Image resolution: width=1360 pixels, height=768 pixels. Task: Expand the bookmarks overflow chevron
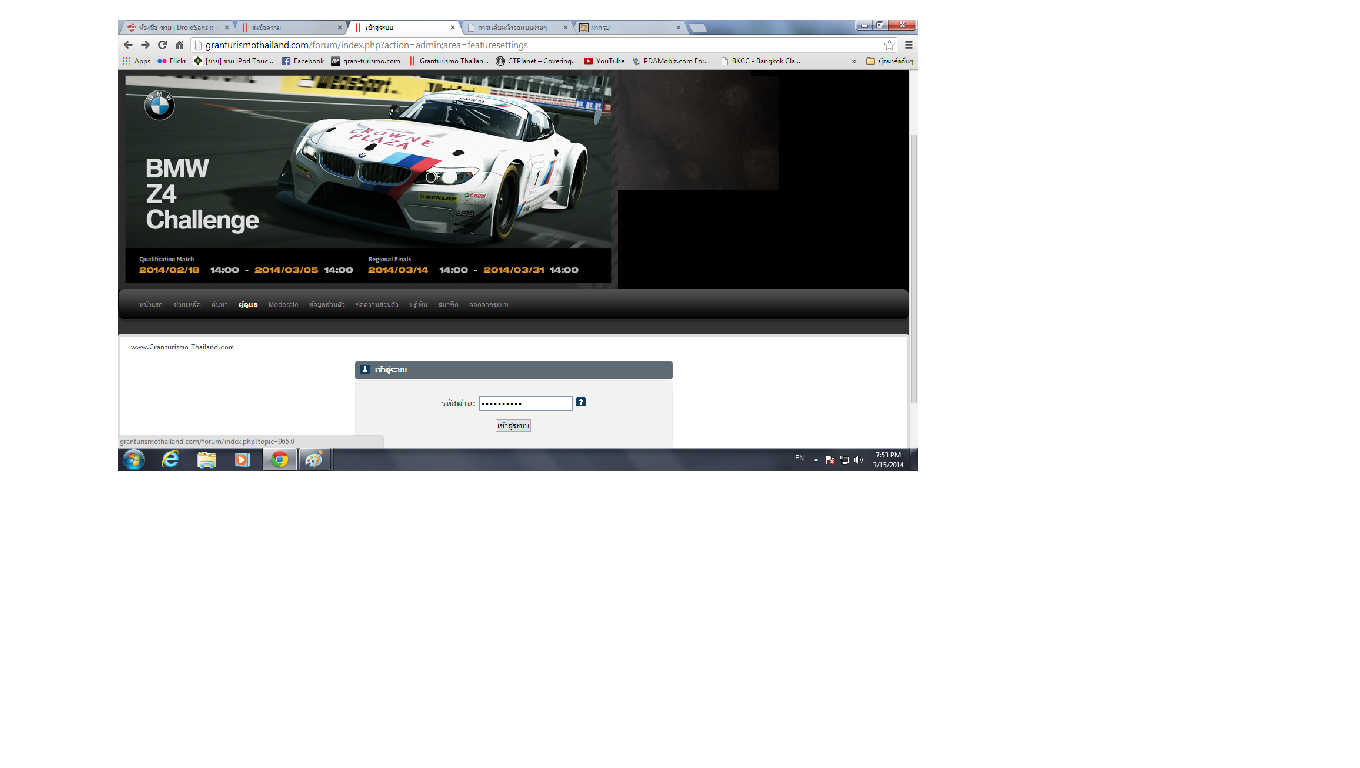(853, 61)
